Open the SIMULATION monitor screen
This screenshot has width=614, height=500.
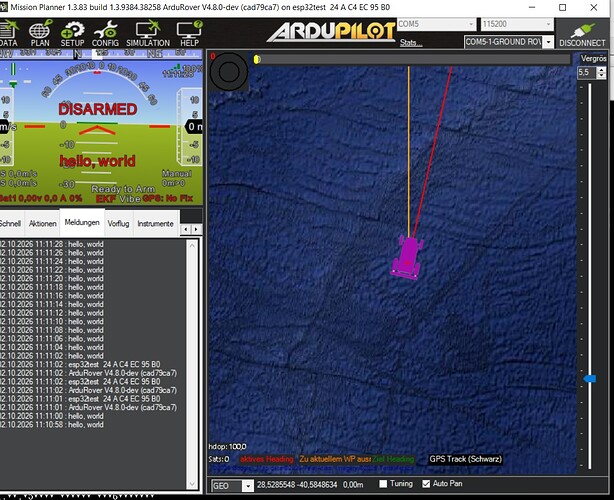[148, 34]
